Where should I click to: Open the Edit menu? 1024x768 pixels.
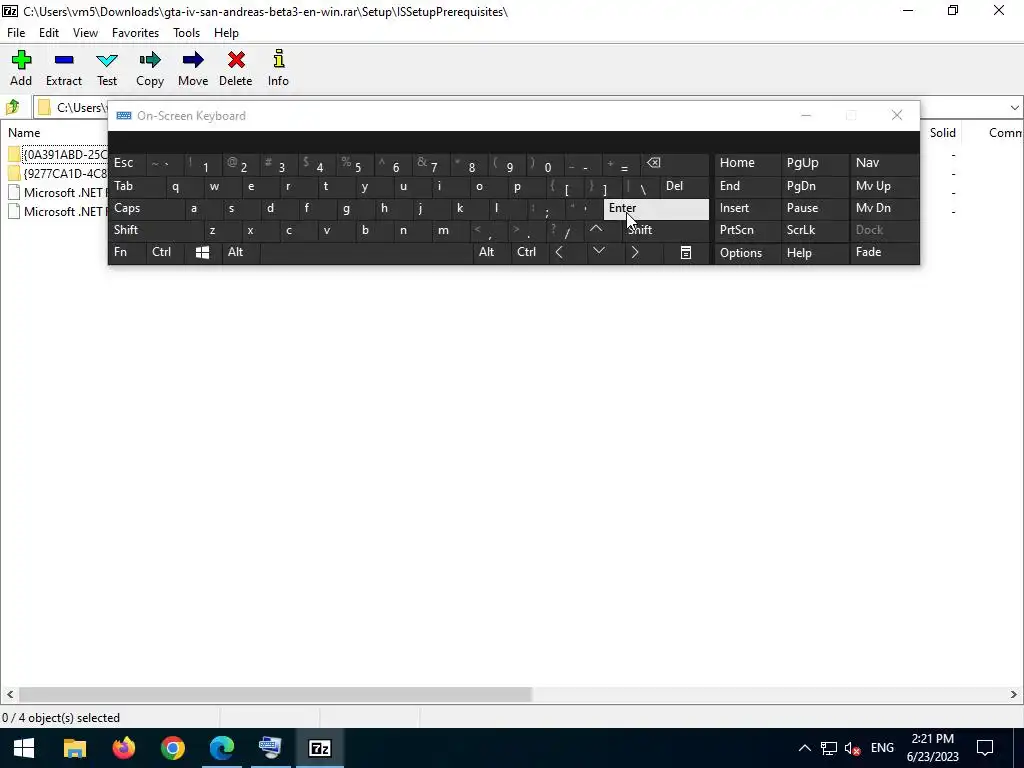pyautogui.click(x=49, y=33)
